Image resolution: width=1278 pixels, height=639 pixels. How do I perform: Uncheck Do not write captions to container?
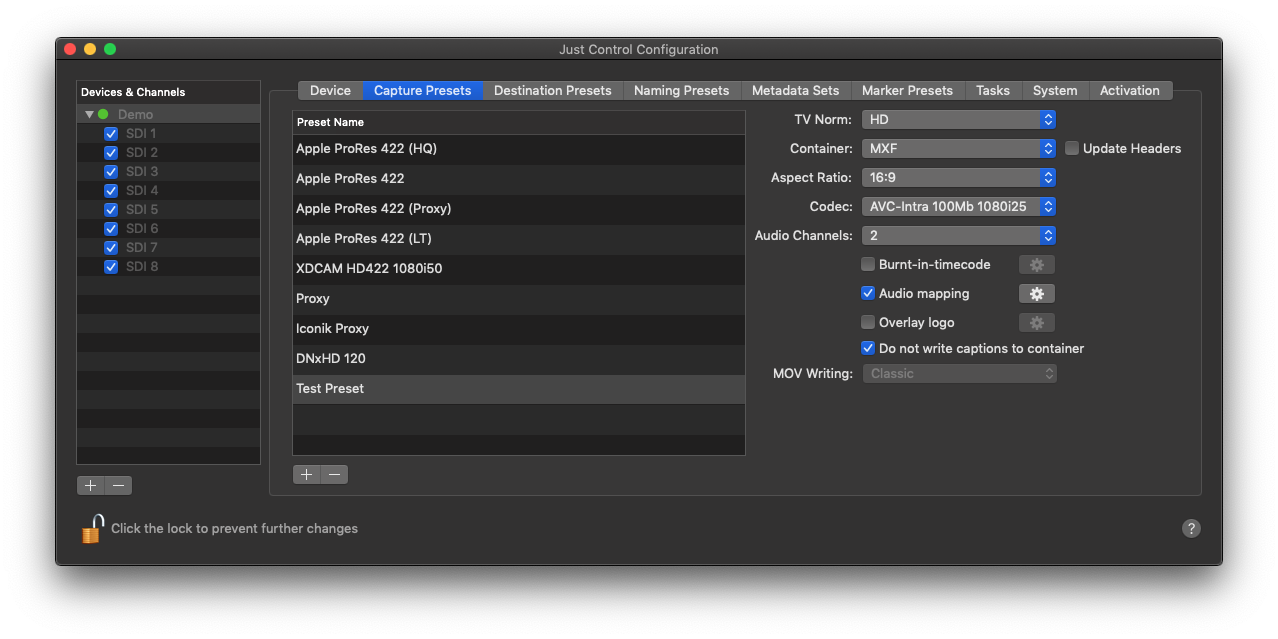(x=868, y=349)
